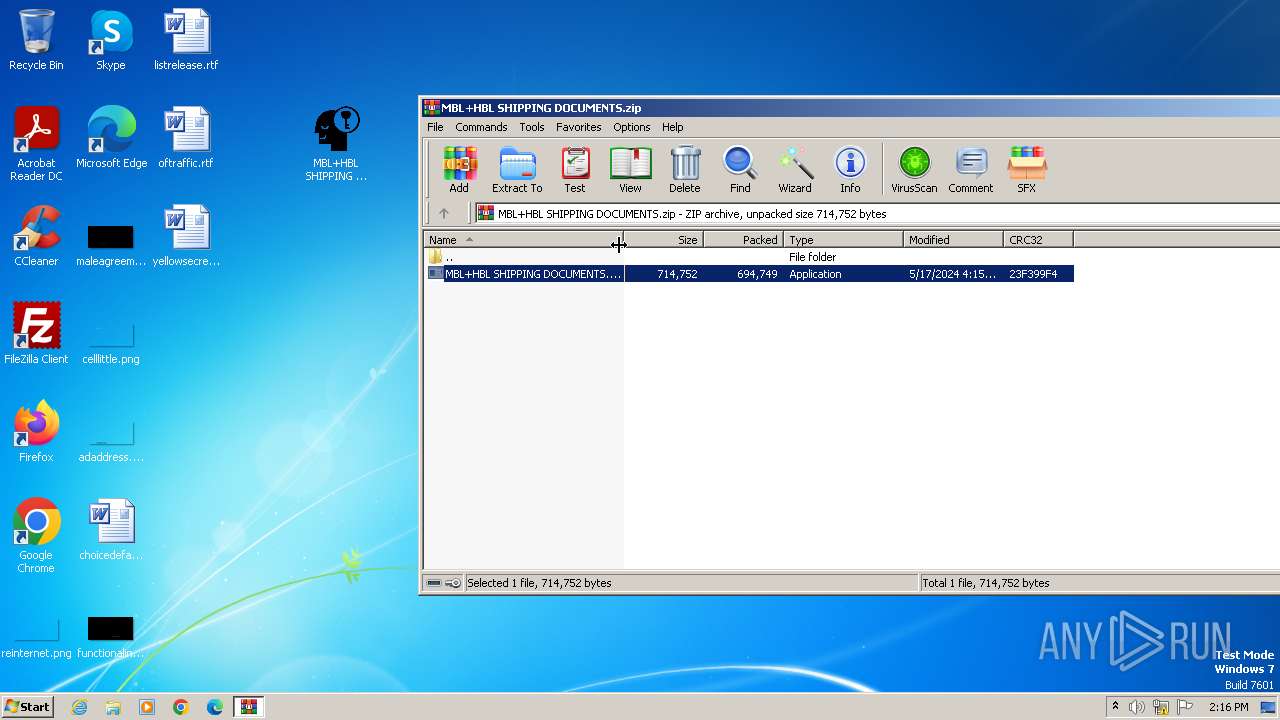Viewport: 1280px width, 720px height.
Task: Open the Favorites menu
Action: tap(579, 127)
